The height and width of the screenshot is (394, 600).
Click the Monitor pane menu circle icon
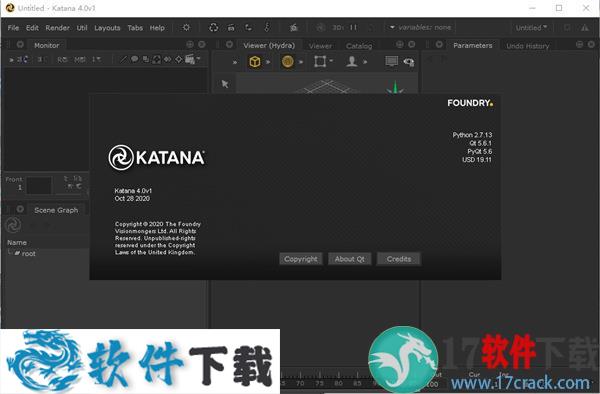(20, 45)
